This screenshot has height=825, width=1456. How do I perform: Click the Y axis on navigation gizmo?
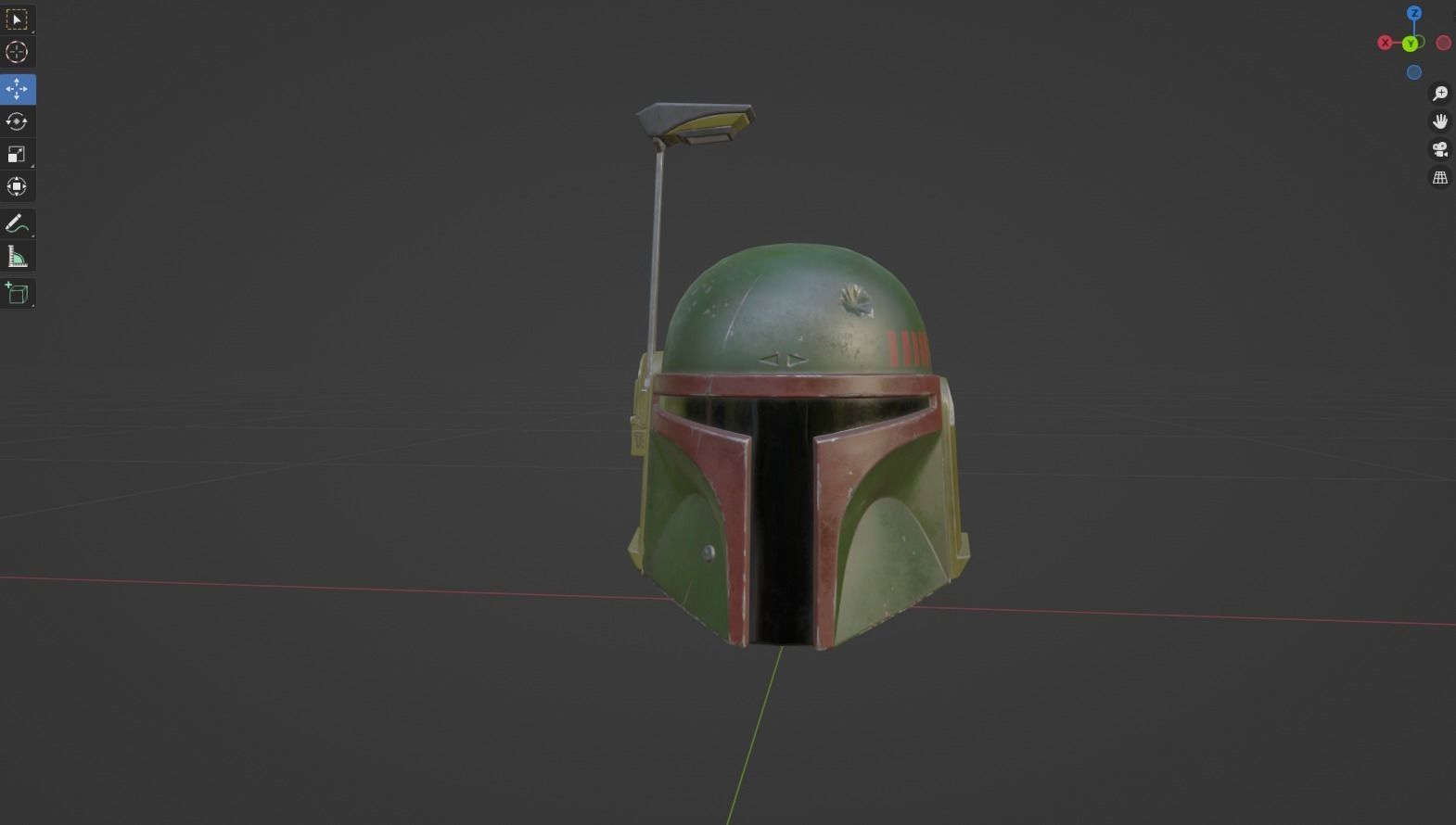[1411, 44]
